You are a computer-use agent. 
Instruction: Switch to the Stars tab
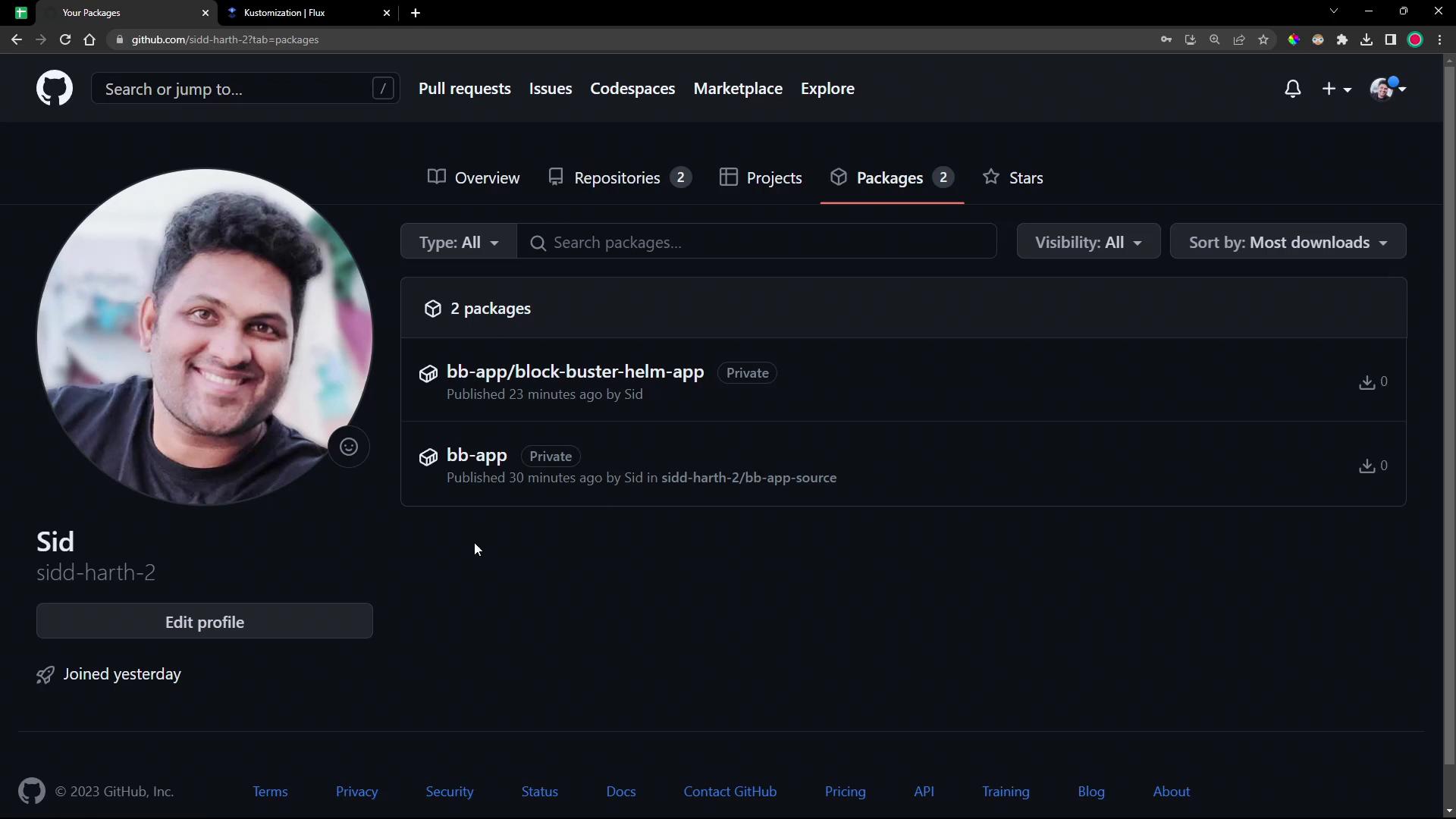[1013, 177]
